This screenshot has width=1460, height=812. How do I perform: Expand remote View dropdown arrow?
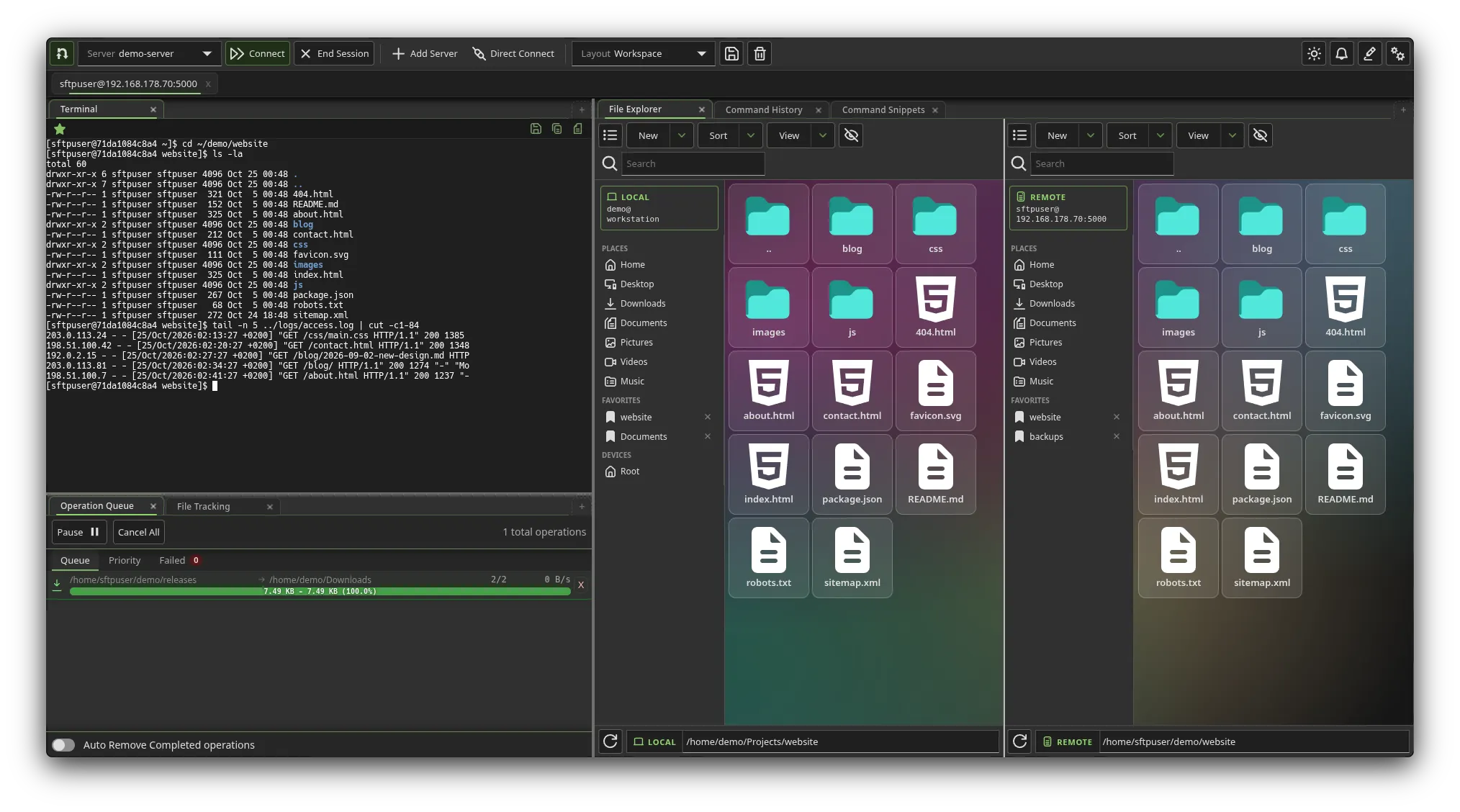1232,135
